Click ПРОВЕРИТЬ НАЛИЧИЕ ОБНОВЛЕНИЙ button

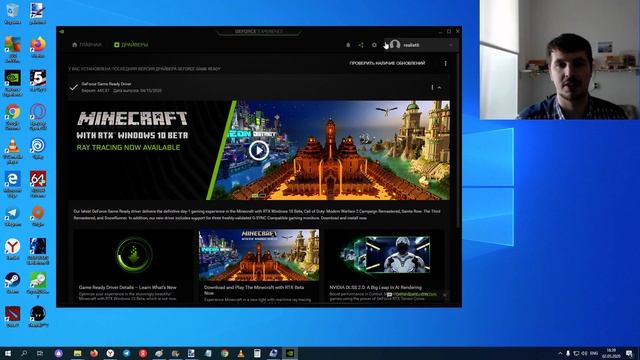click(387, 63)
